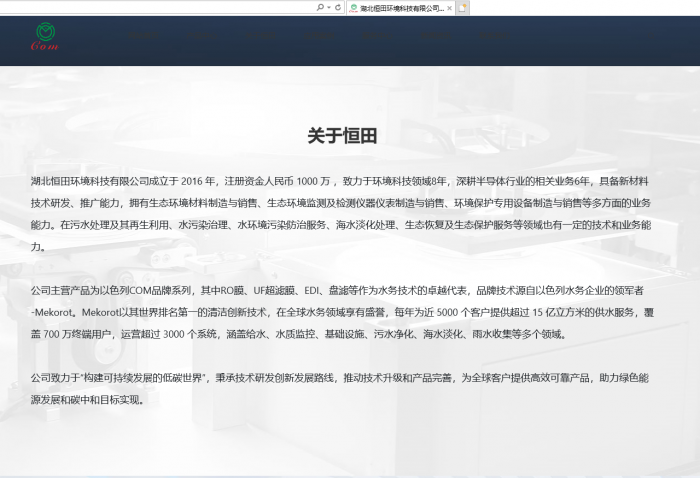This screenshot has height=478, width=700.
Task: Click the line starting 盖 700 万终端用户
Action: [299, 334]
